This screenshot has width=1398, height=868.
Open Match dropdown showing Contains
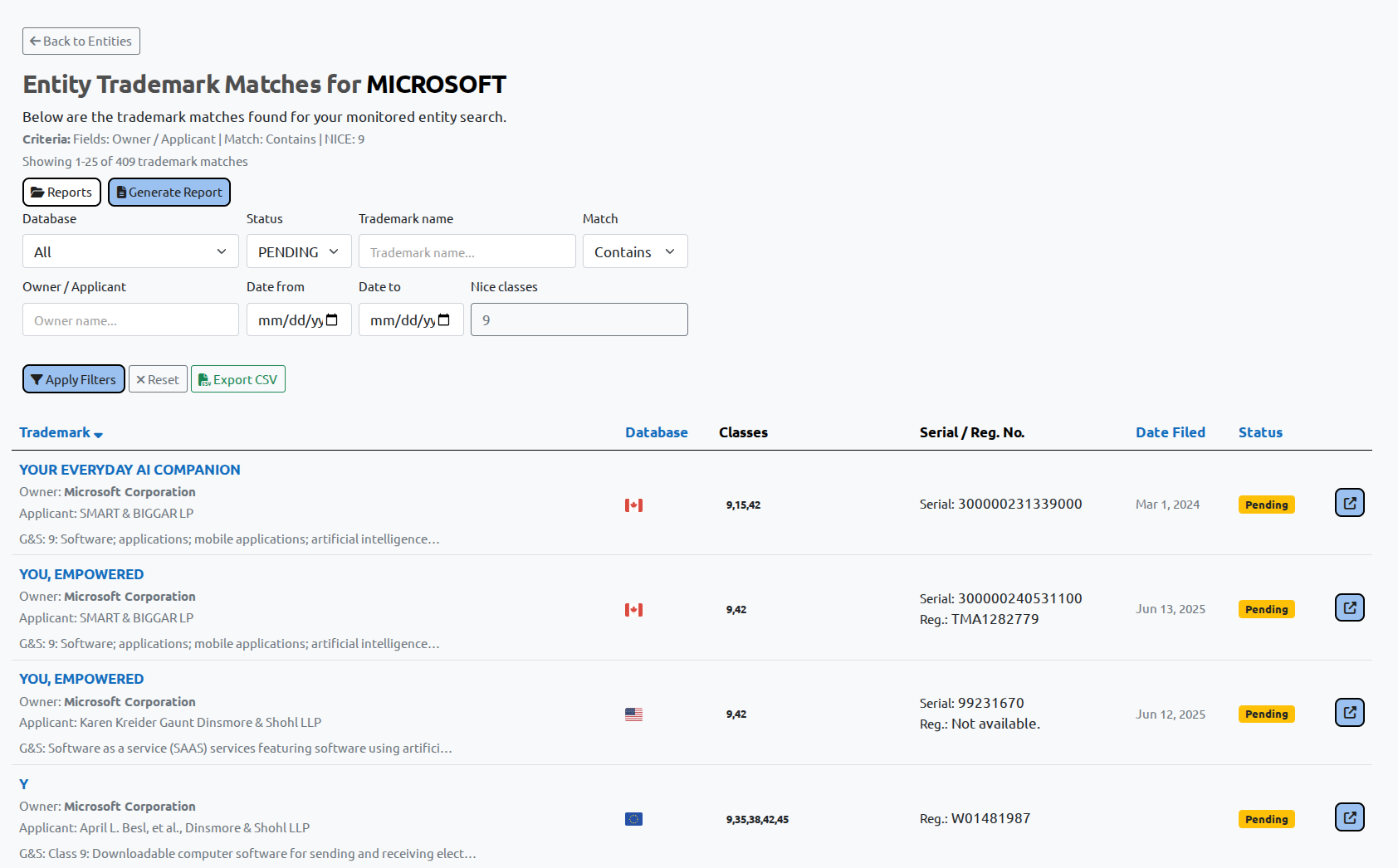635,251
